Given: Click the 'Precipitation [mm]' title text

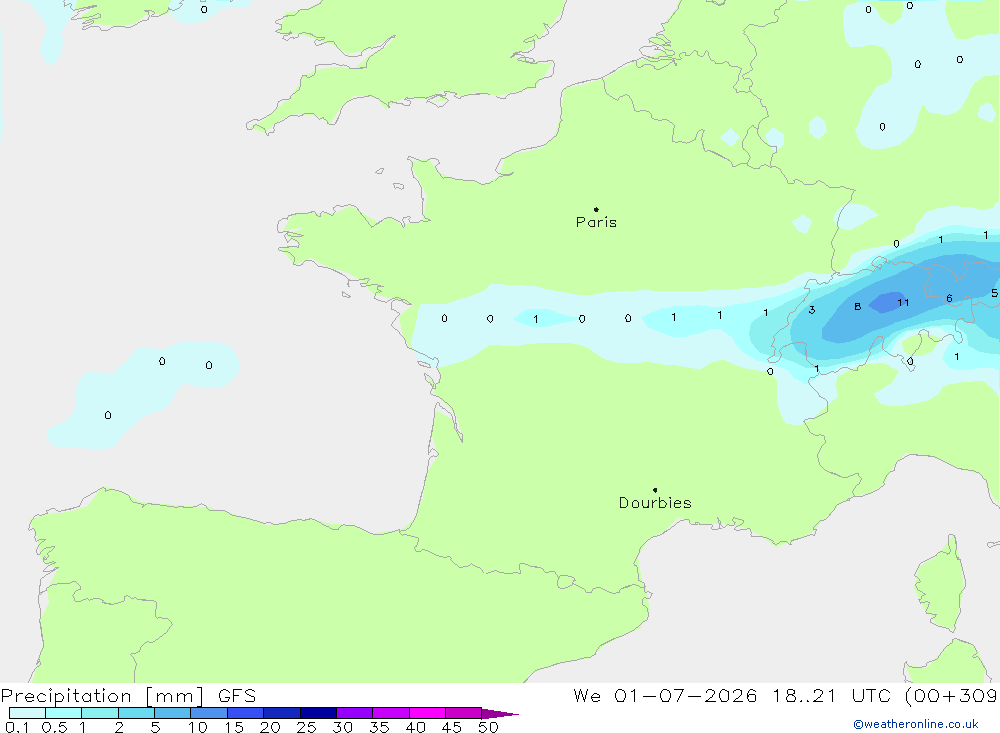Looking at the screenshot, I should pyautogui.click(x=102, y=696).
